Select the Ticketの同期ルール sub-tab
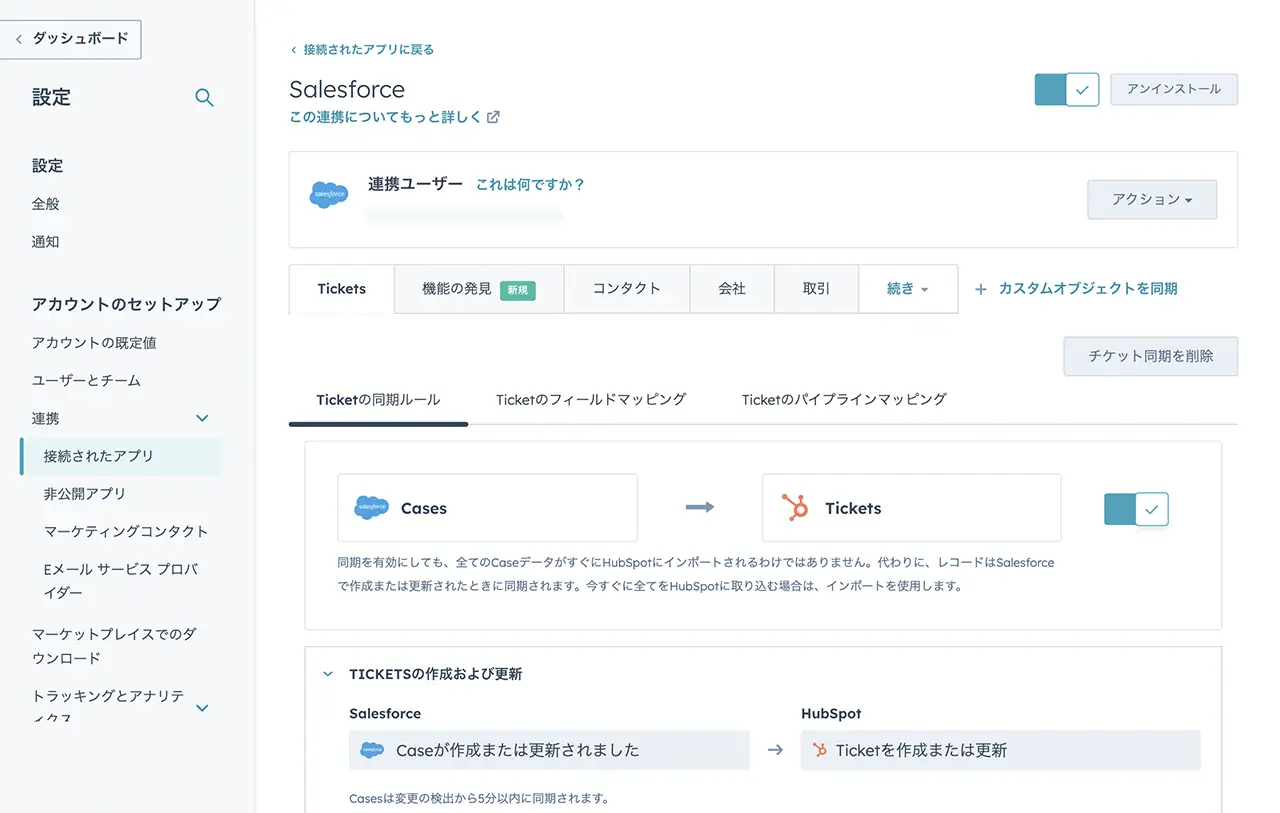This screenshot has width=1280, height=813. point(378,400)
